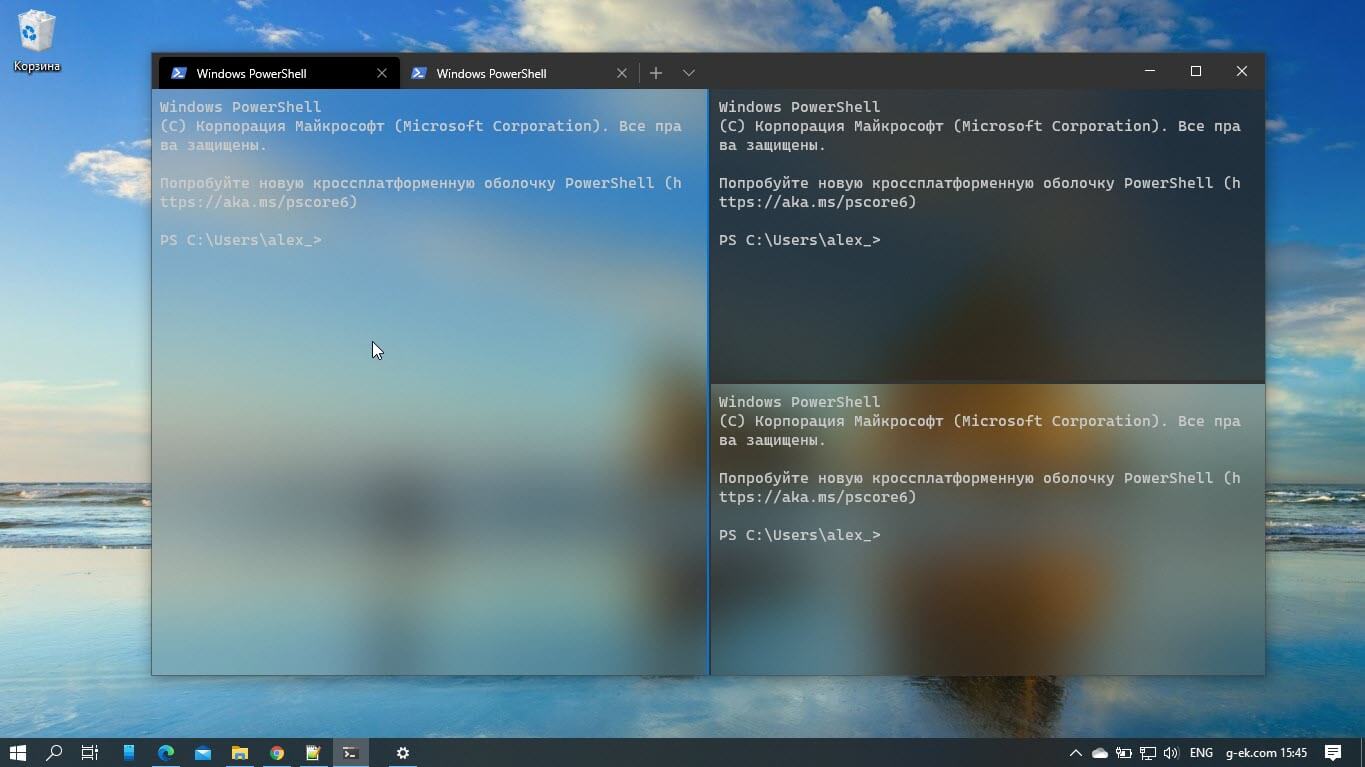Select the Recycle Bin desktop icon

click(x=37, y=42)
